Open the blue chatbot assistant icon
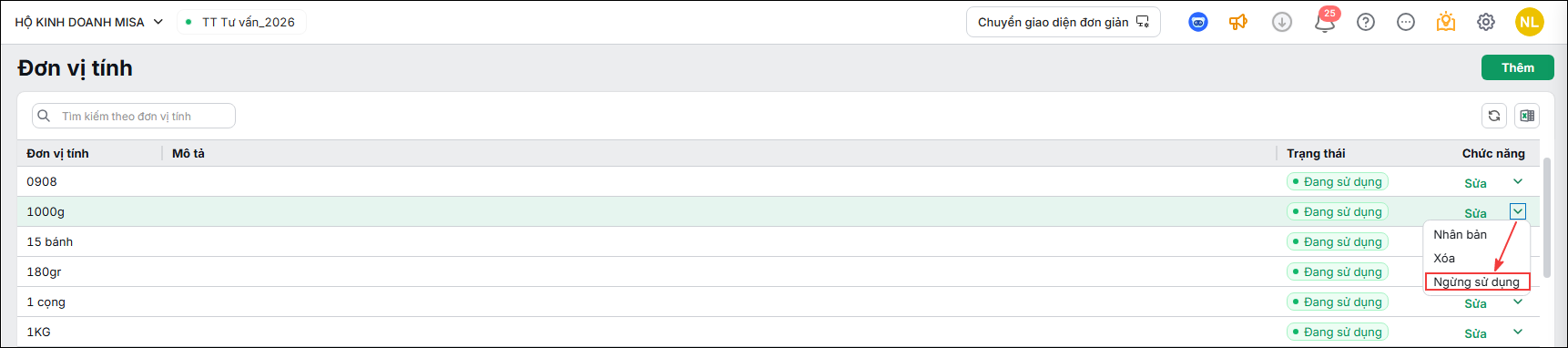 [x=1198, y=22]
